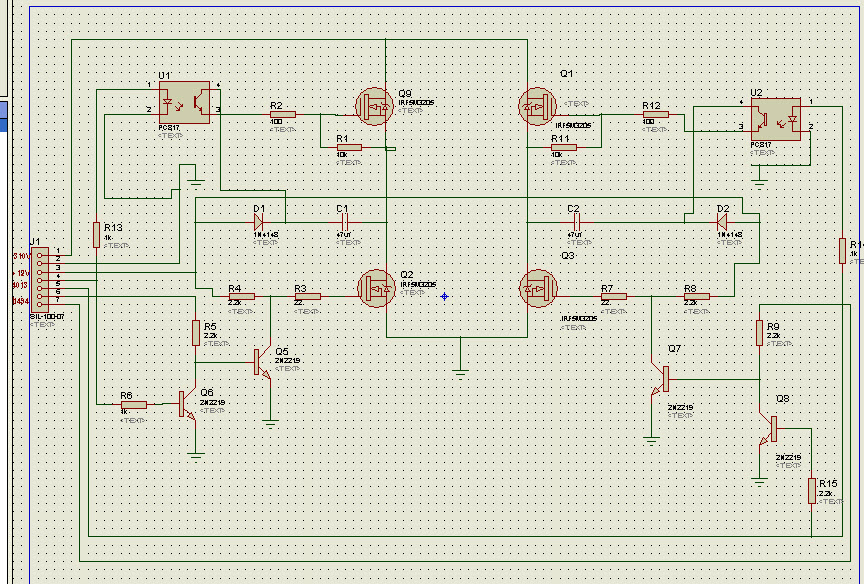The image size is (864, 584).
Task: Click the 'D2' reference label
Action: [723, 209]
